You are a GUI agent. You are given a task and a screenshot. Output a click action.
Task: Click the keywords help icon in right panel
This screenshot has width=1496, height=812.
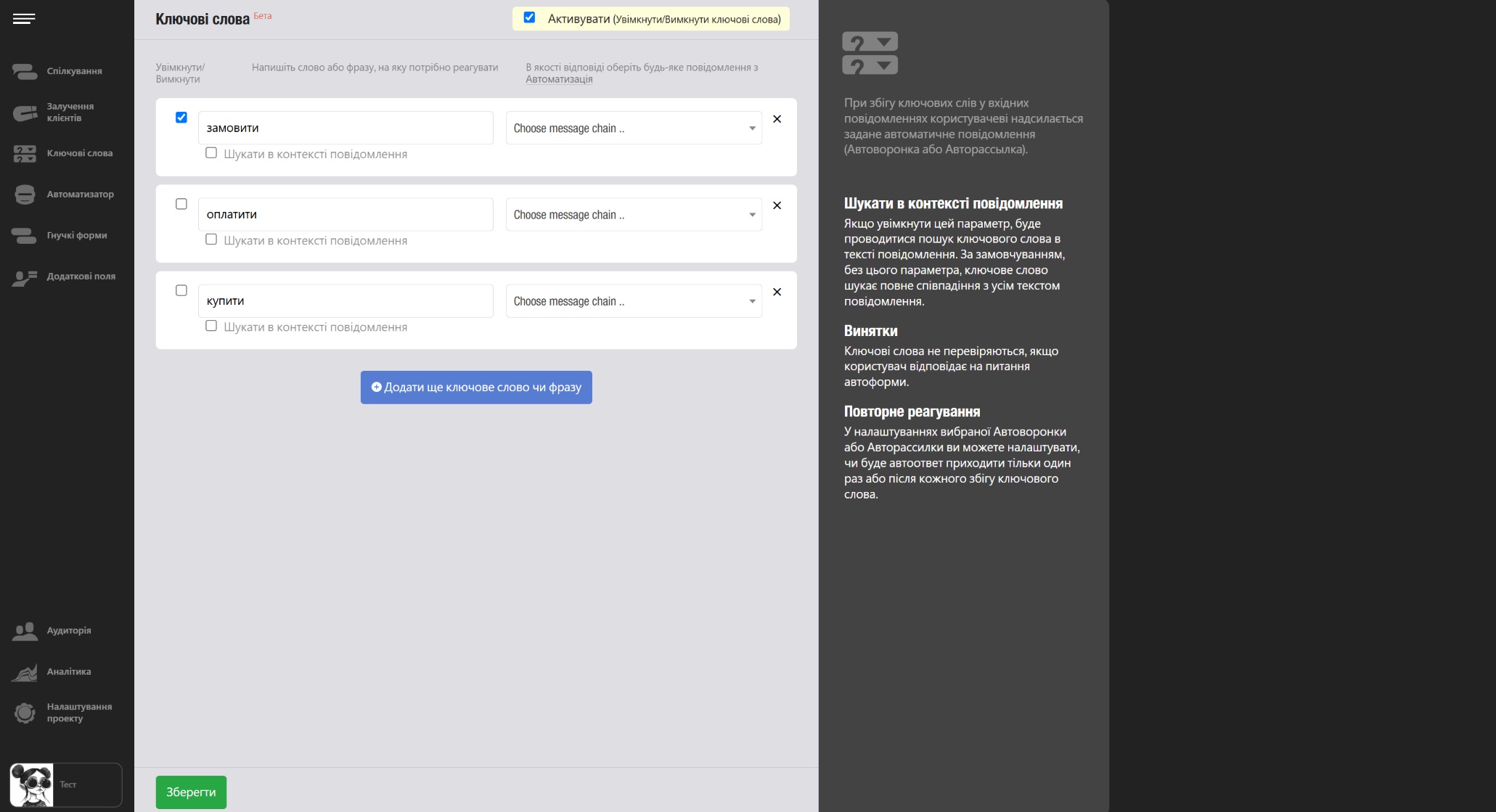click(x=870, y=53)
